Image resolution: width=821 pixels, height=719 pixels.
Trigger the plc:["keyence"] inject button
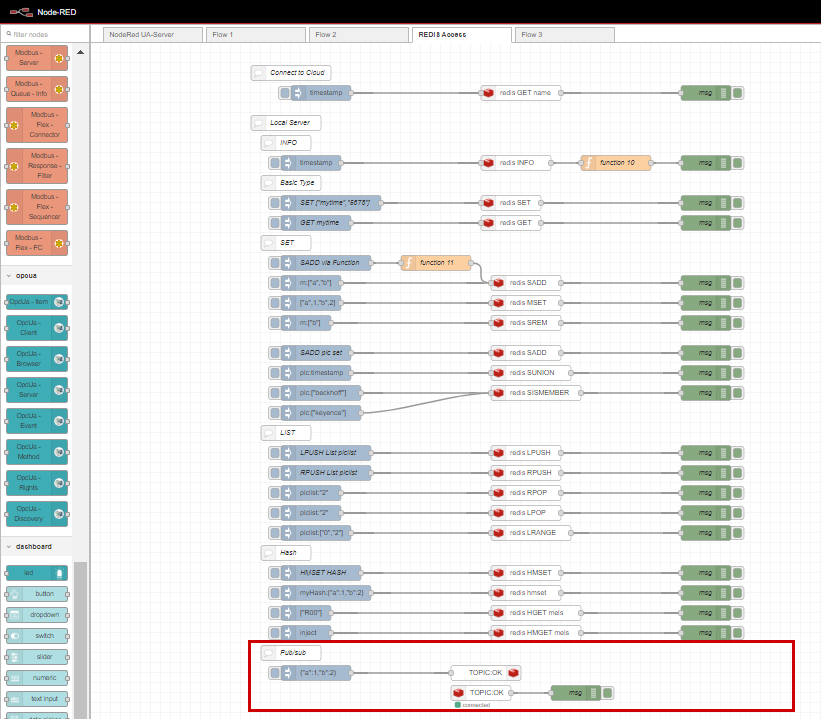click(274, 413)
